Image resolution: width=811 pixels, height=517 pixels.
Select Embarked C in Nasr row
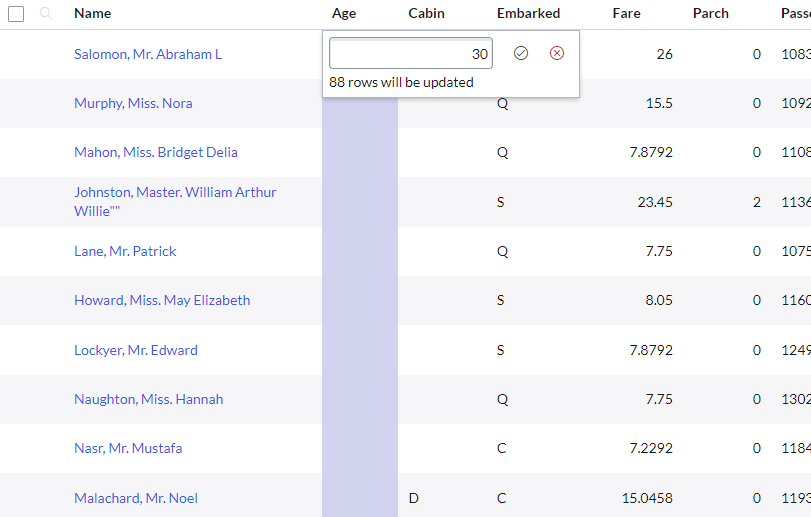[x=501, y=448]
